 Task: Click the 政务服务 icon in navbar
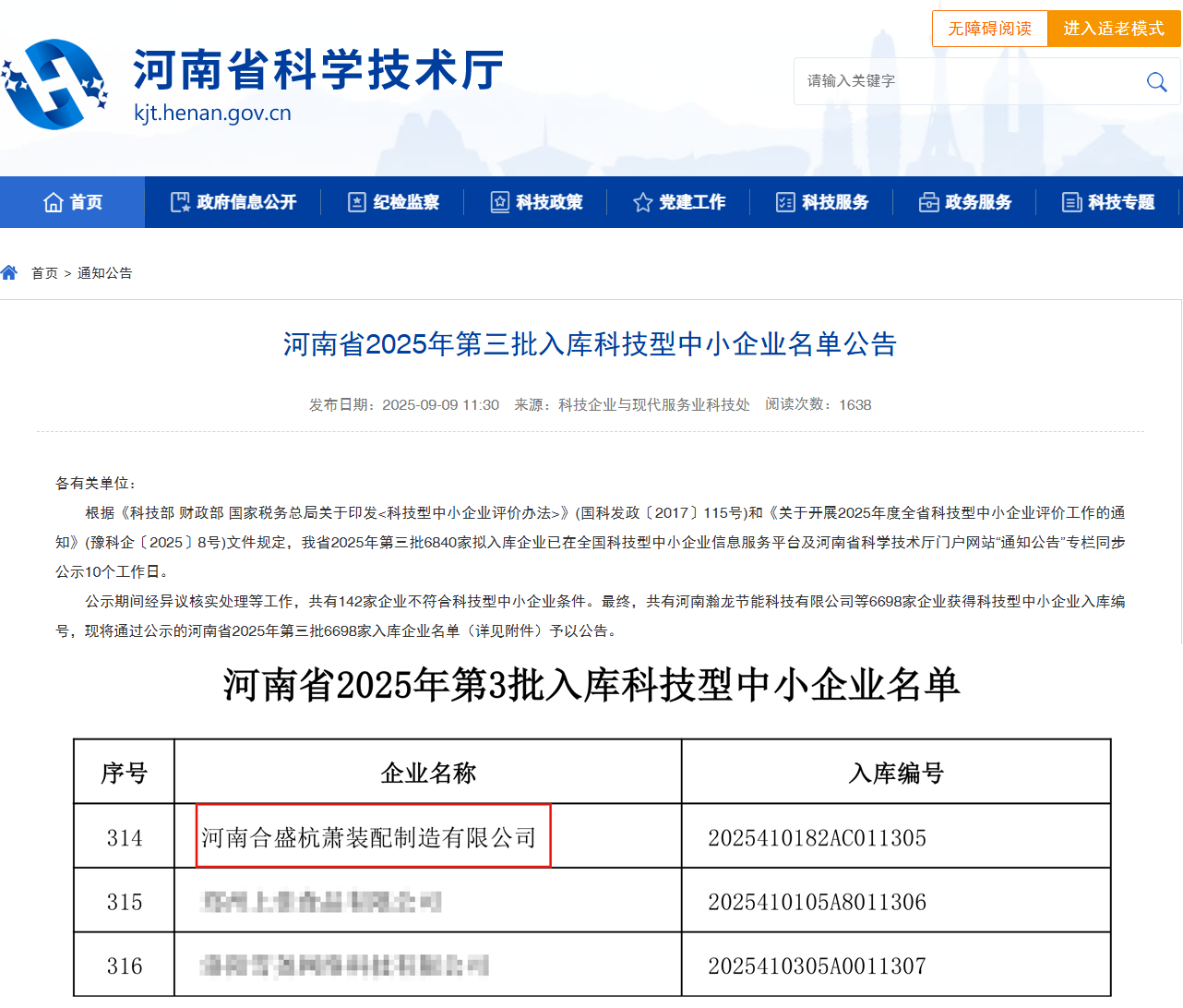click(x=928, y=202)
